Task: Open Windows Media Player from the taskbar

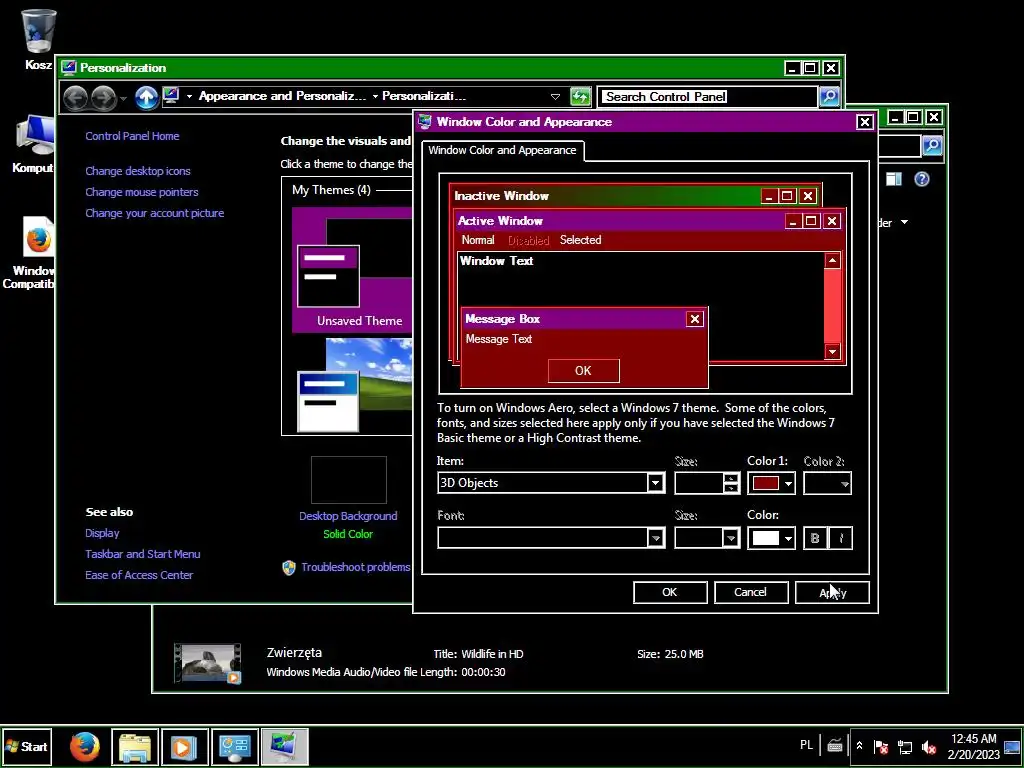Action: [185, 746]
